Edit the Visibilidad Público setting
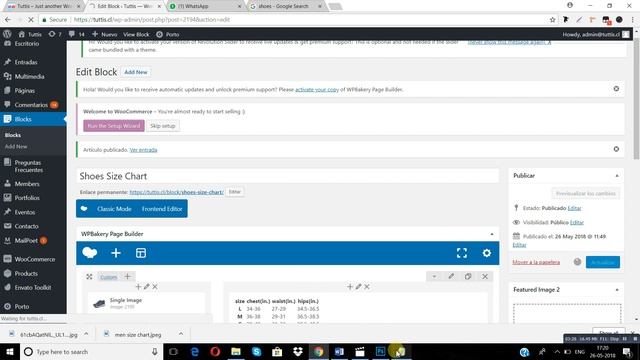640x360 pixels. click(x=577, y=222)
